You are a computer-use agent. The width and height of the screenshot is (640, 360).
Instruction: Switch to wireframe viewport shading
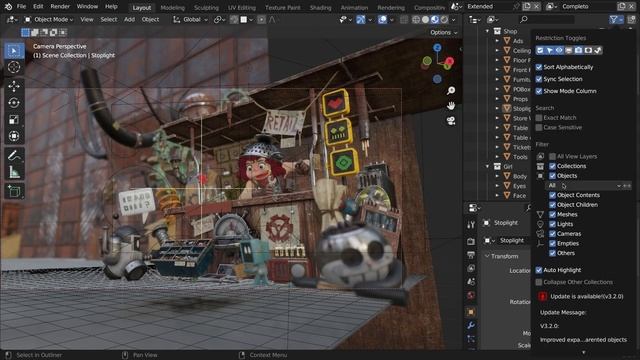pos(416,20)
